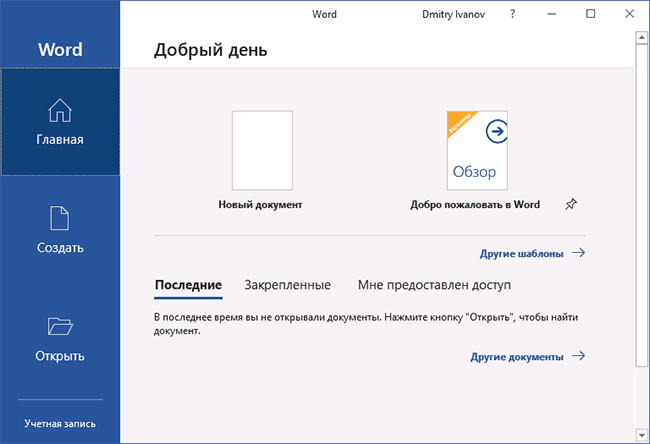Switch to the Последние tab
Screen dimensions: 650x444
click(x=188, y=285)
